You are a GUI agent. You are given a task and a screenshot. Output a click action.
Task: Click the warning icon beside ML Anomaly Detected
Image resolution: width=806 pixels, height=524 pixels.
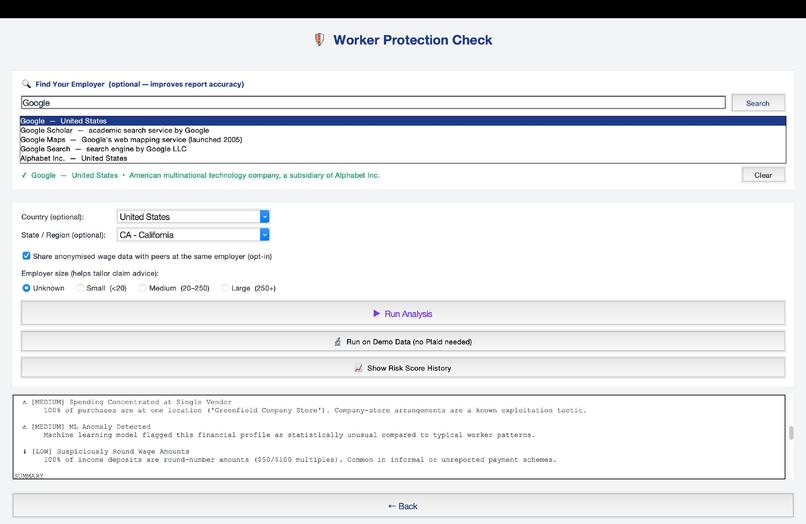(25, 427)
